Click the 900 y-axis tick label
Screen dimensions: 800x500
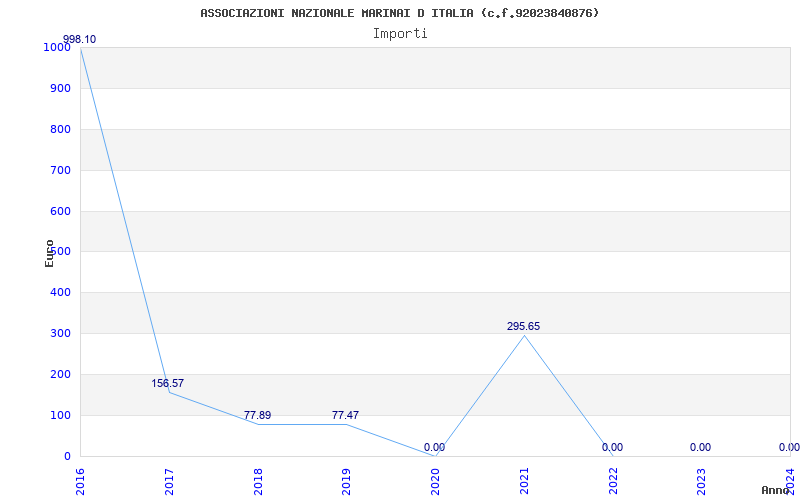[x=60, y=88]
